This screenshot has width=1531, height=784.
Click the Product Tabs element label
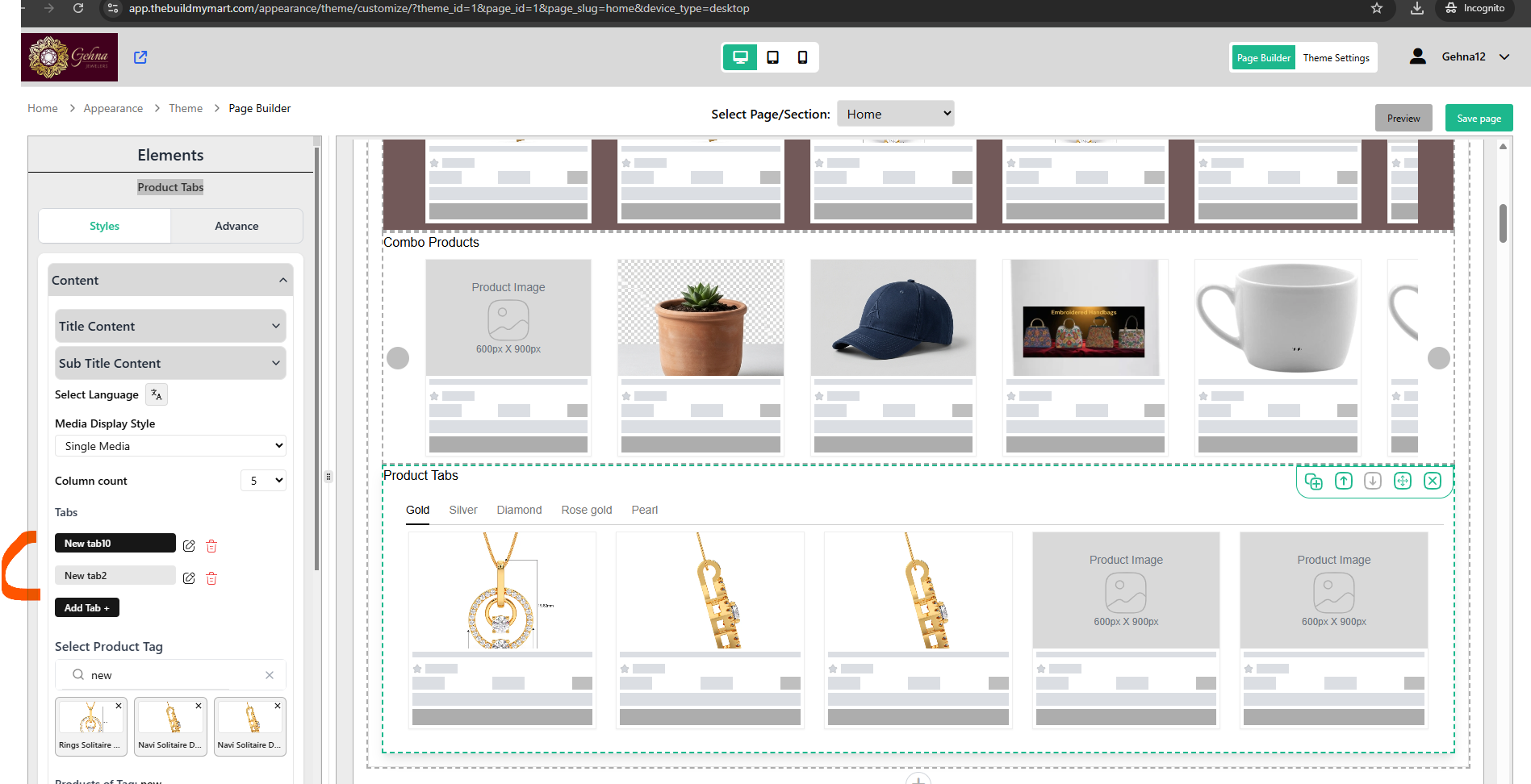(170, 187)
